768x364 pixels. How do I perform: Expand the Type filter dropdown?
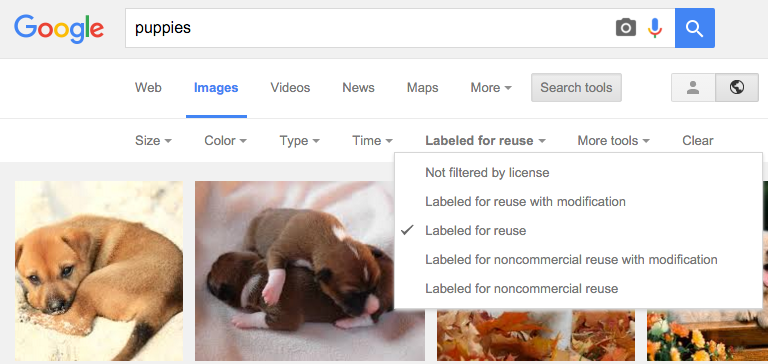click(x=299, y=141)
